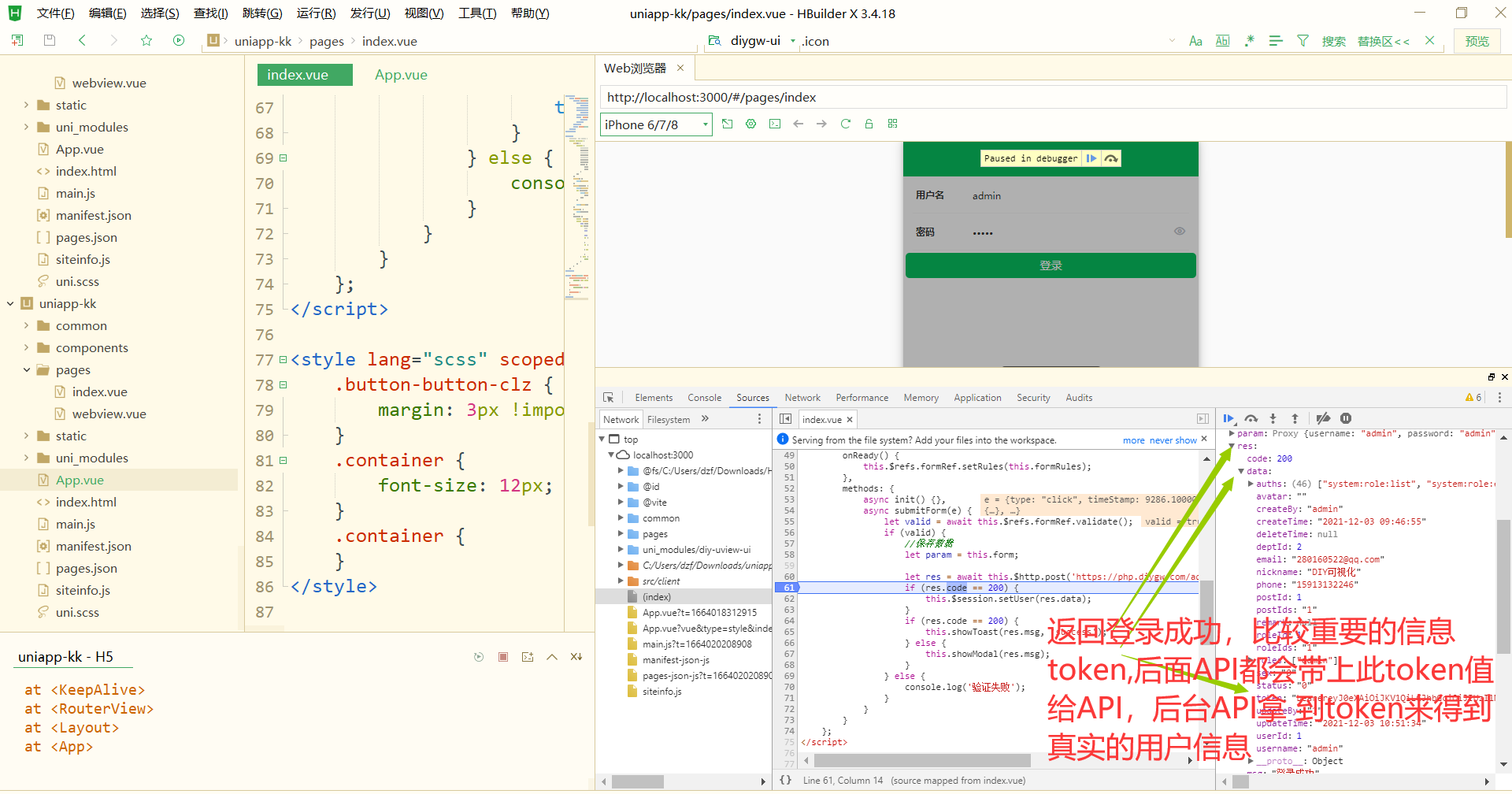Click the browser URL address field
The width and height of the screenshot is (1512, 794).
coord(1053,97)
